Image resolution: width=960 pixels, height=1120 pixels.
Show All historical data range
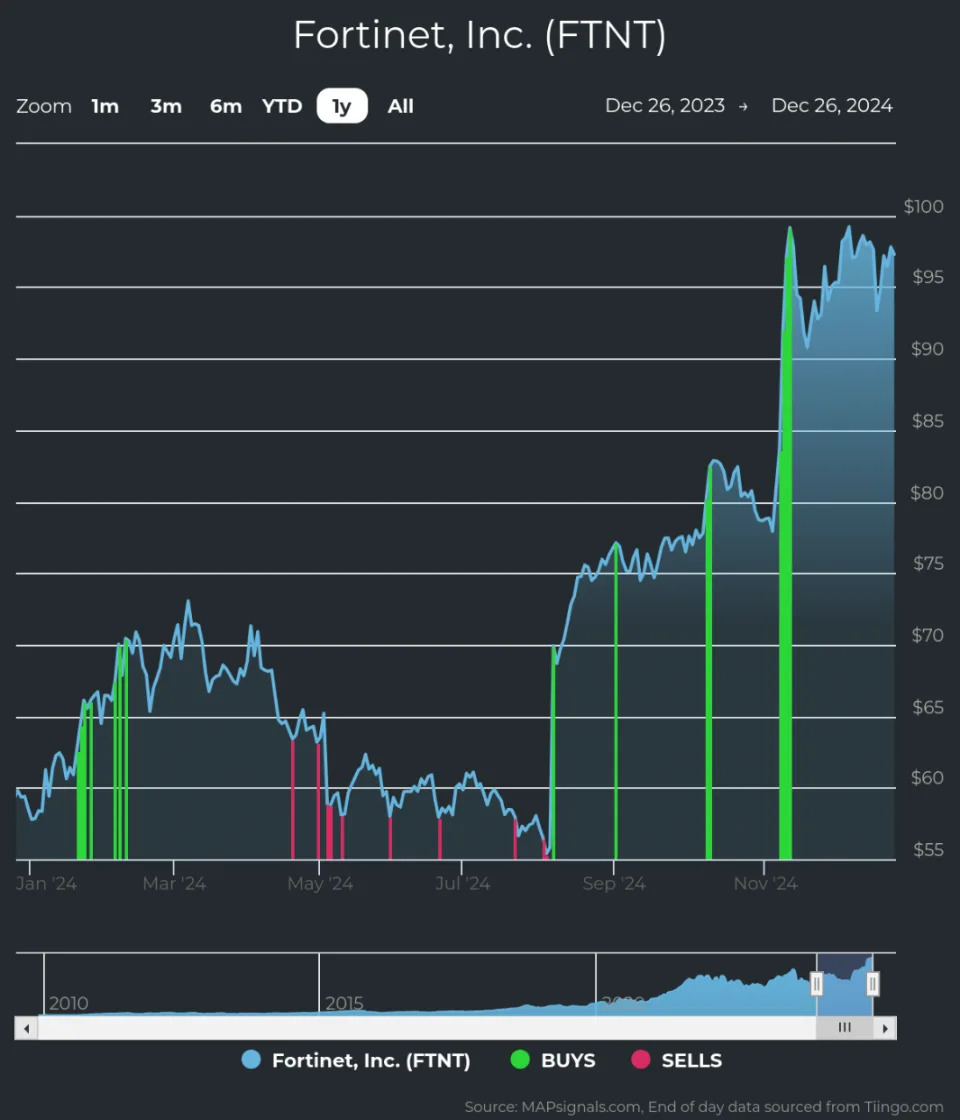pyautogui.click(x=400, y=106)
